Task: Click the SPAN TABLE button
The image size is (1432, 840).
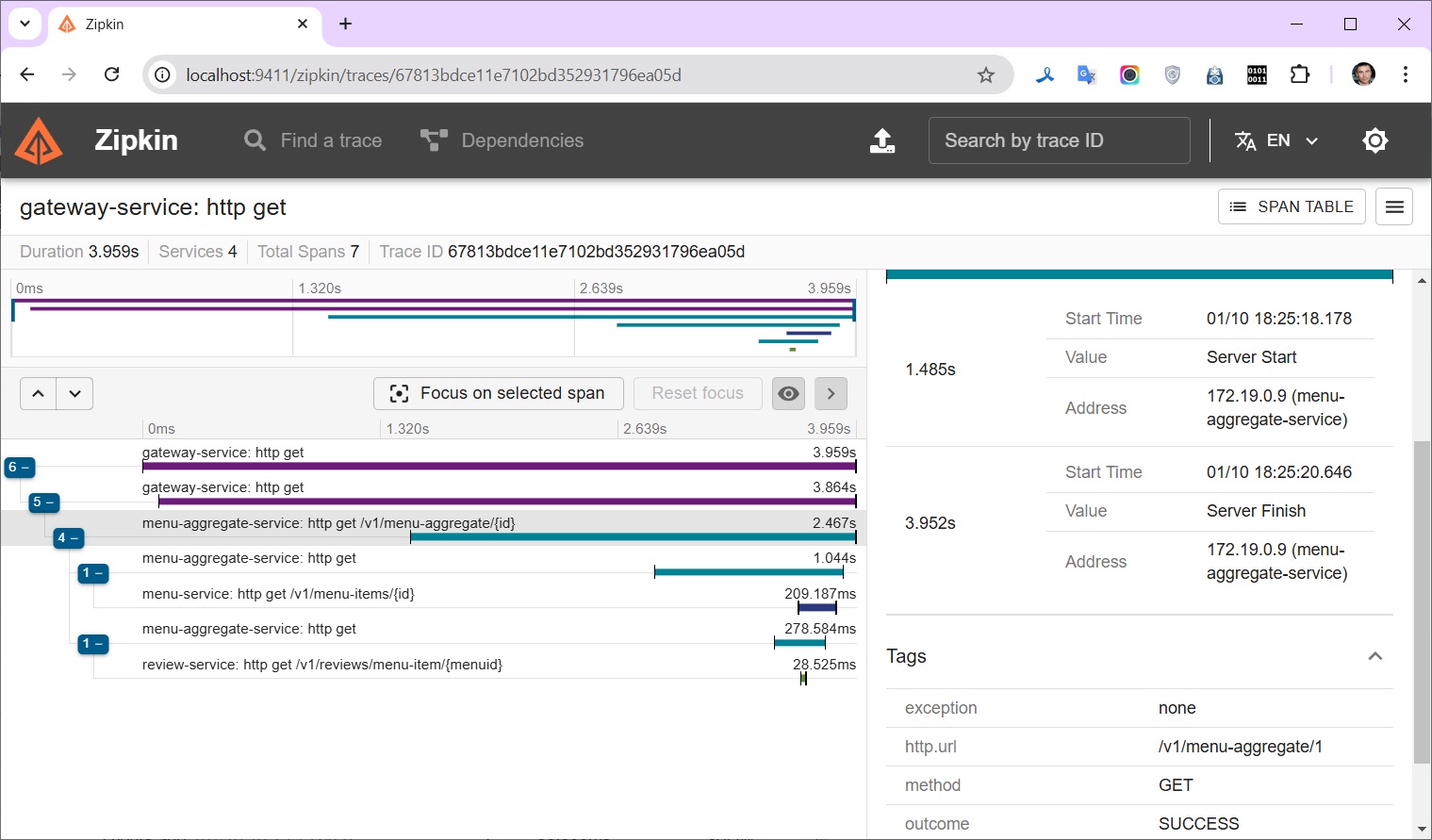Action: [x=1291, y=206]
